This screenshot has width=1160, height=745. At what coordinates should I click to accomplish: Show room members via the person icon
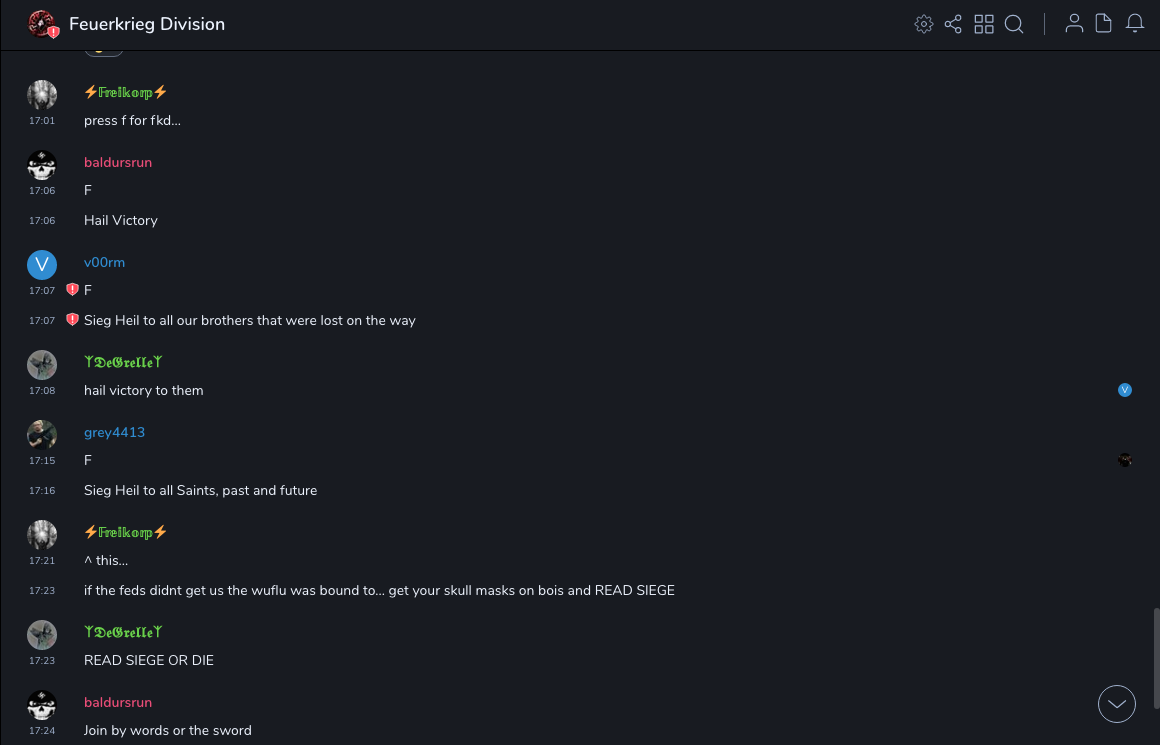1074,24
